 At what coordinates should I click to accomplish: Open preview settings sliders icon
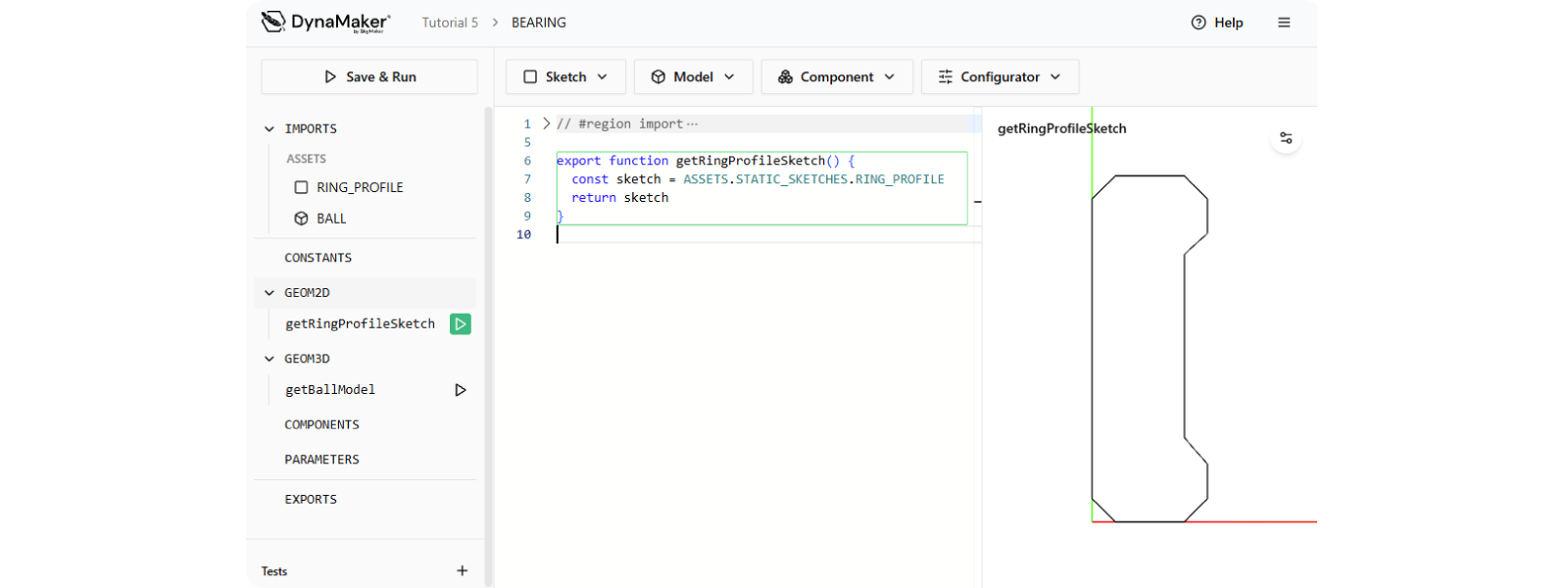1286,138
